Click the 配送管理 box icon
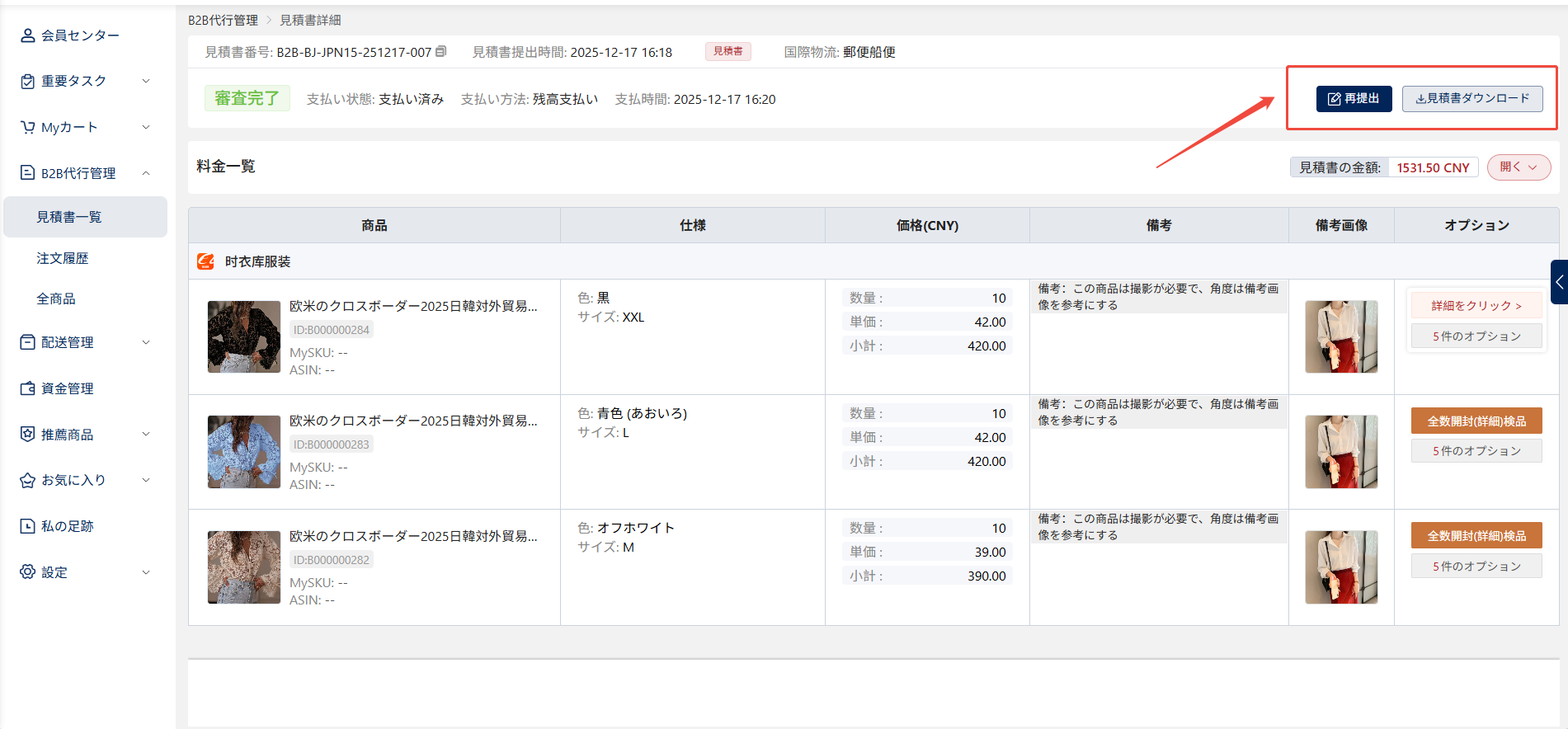This screenshot has height=729, width=1568. 27,342
